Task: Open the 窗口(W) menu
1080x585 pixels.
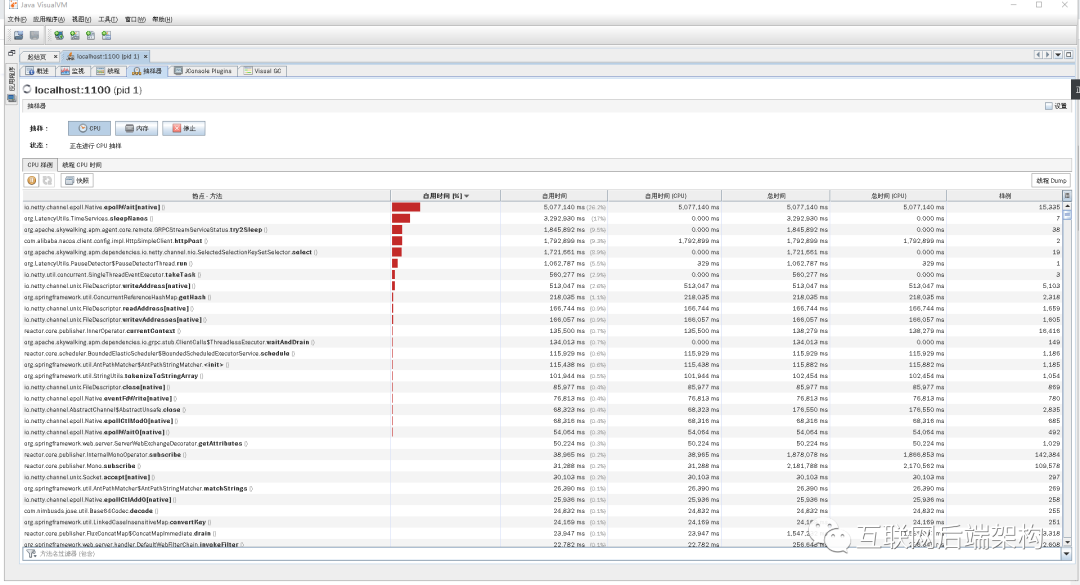Action: click(x=135, y=19)
